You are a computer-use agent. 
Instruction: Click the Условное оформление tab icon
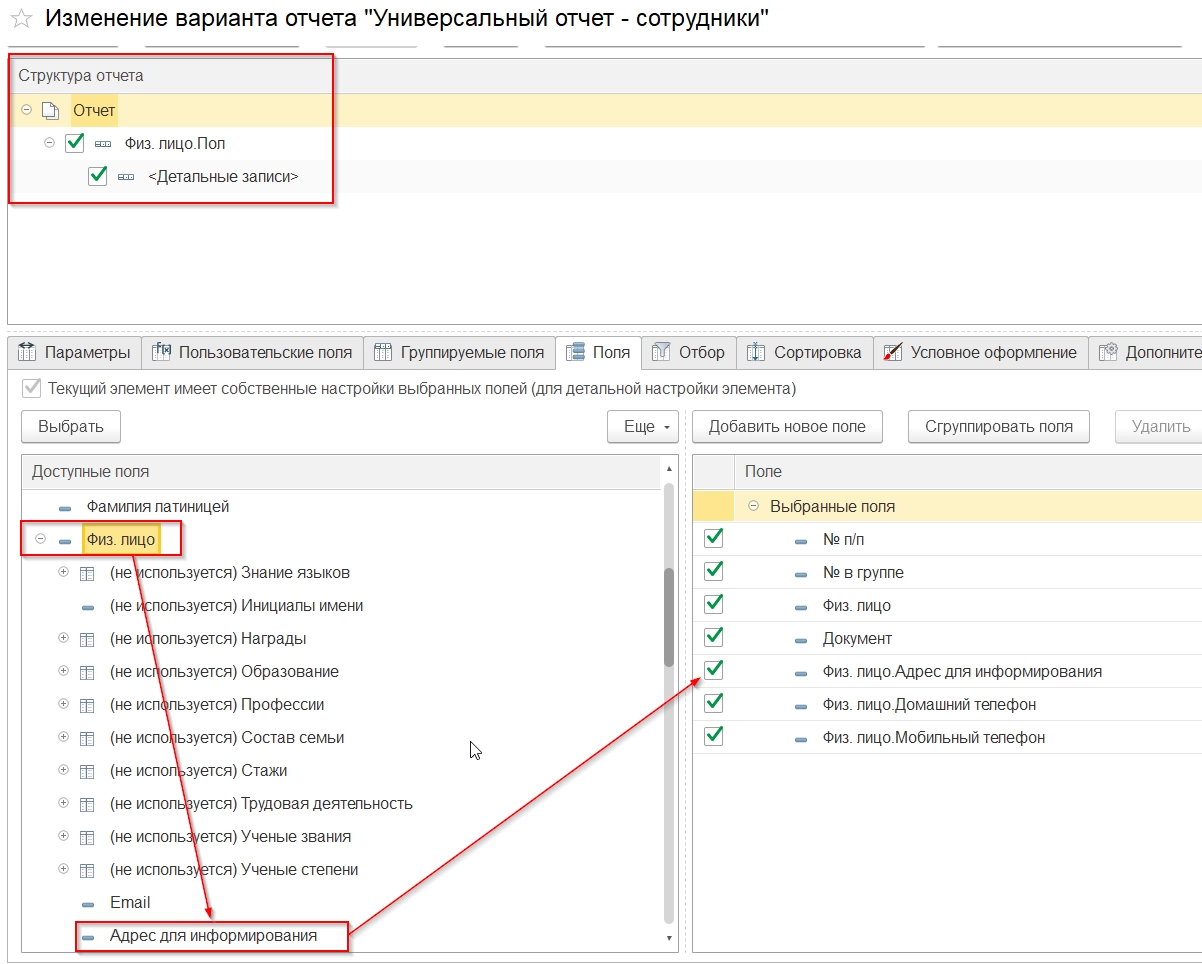[x=893, y=352]
